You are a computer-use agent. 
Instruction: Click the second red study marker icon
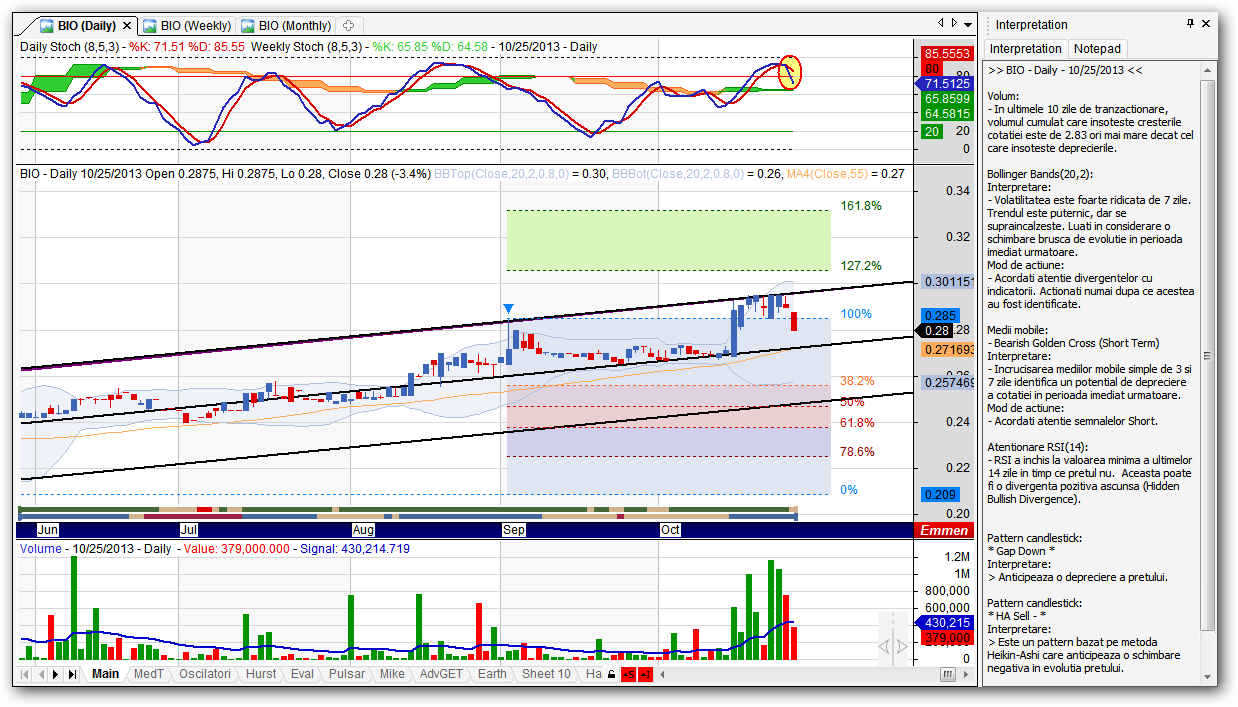click(x=645, y=675)
